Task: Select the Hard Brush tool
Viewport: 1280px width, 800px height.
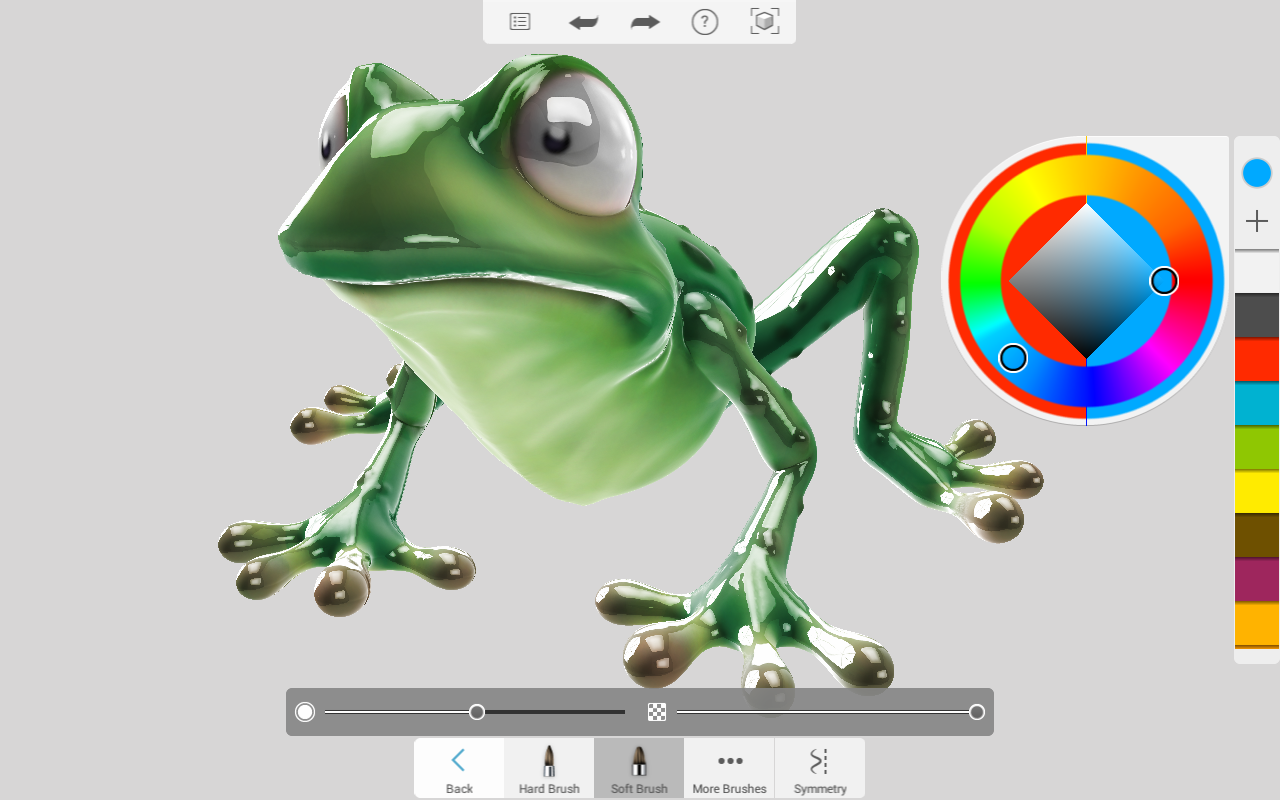Action: (549, 768)
